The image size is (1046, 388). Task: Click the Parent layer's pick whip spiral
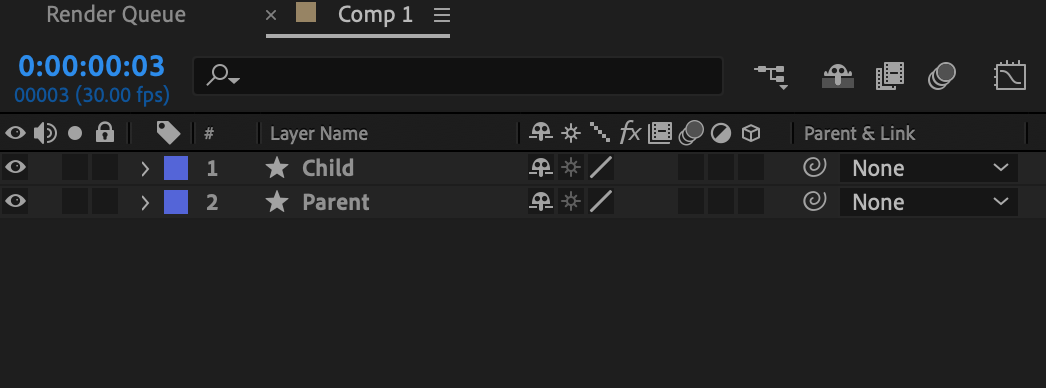(x=815, y=201)
